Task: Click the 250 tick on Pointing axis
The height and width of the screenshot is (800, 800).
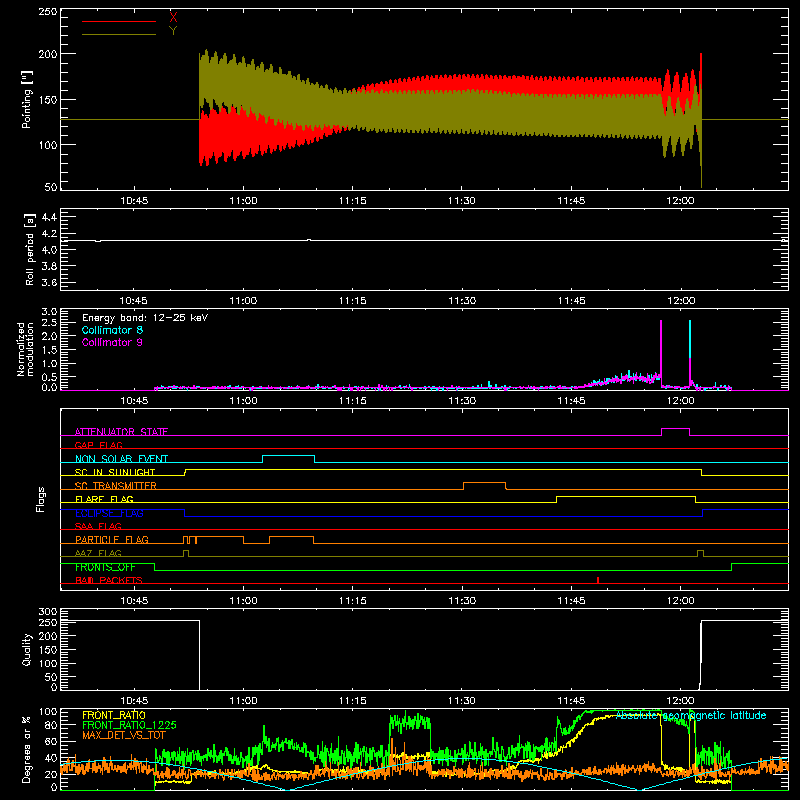Action: click(x=48, y=11)
